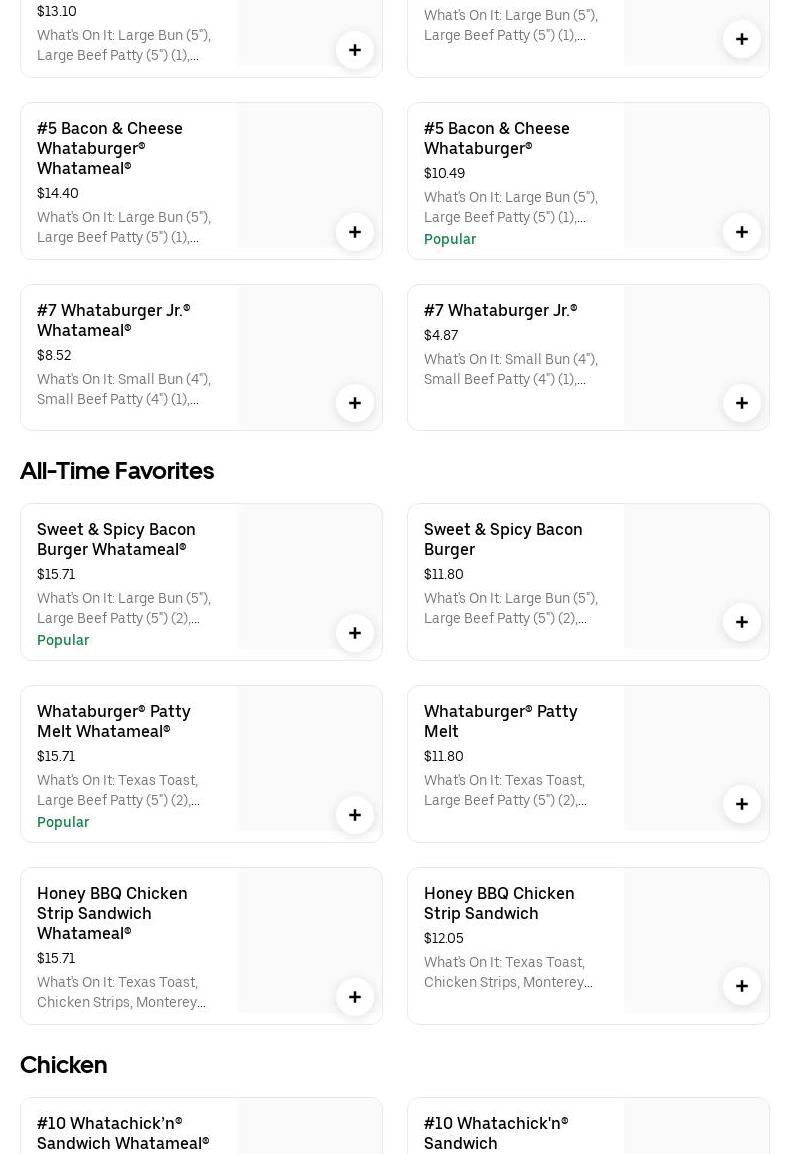Viewport: 804px width, 1154px height.
Task: View Honey BBQ Chicken Strip Sandwich details
Action: (499, 903)
